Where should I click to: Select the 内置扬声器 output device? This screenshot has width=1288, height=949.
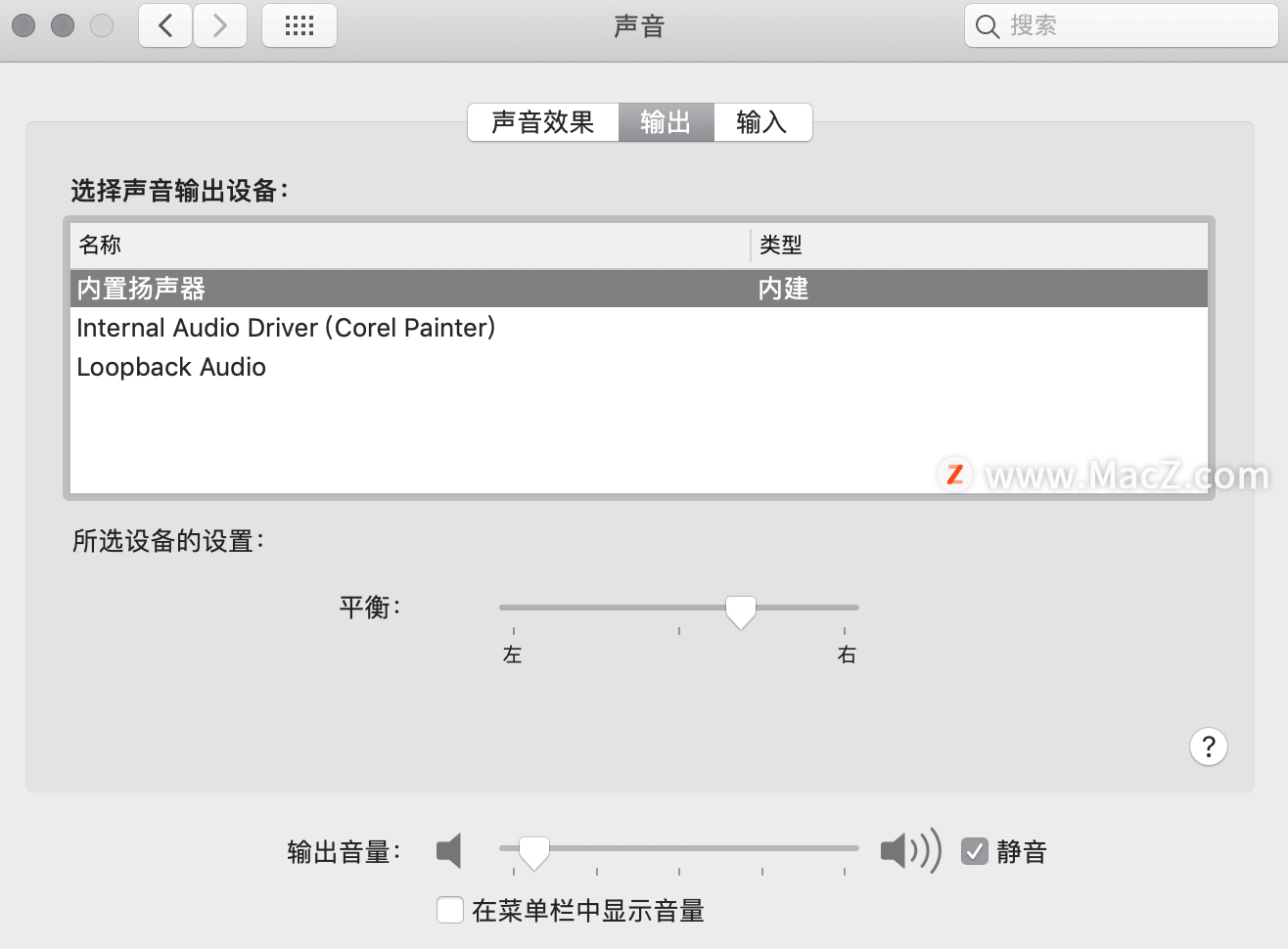[639, 289]
